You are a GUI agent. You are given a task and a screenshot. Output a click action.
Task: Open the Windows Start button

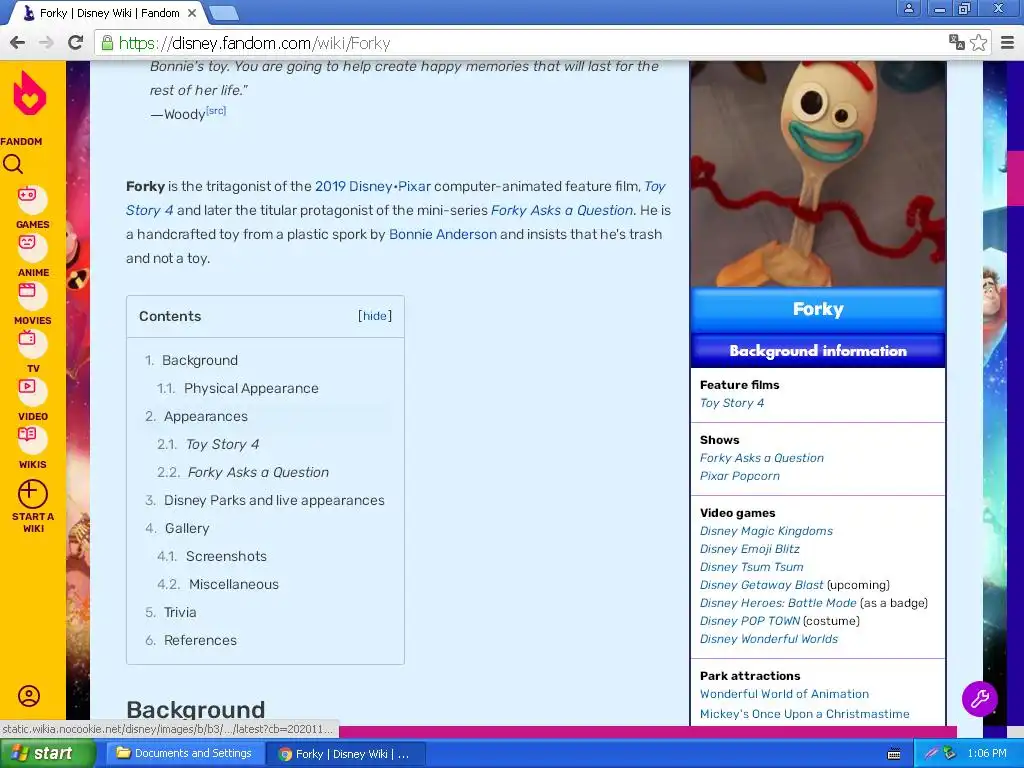[48, 754]
